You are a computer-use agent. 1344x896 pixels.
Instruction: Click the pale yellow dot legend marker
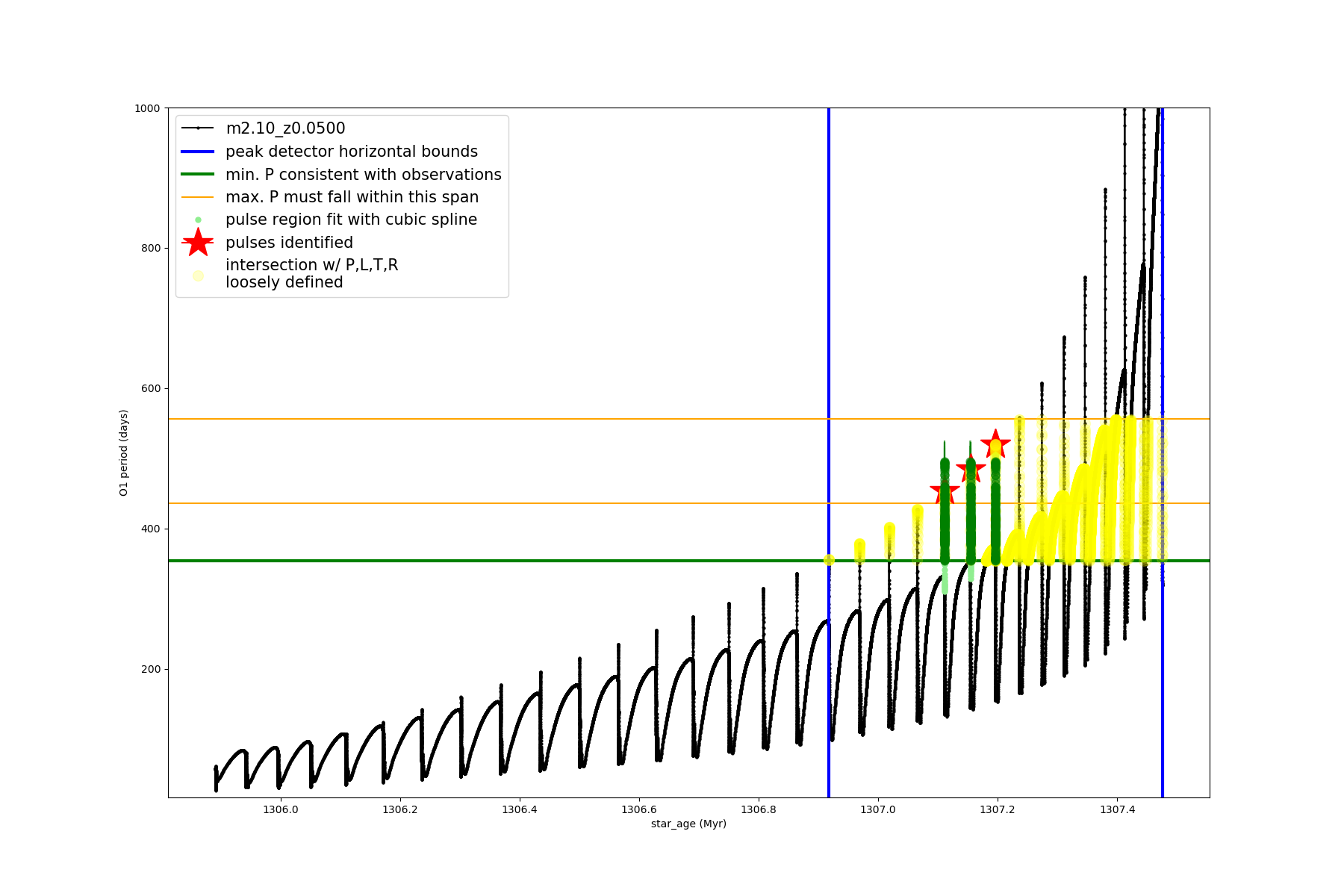pyautogui.click(x=198, y=276)
